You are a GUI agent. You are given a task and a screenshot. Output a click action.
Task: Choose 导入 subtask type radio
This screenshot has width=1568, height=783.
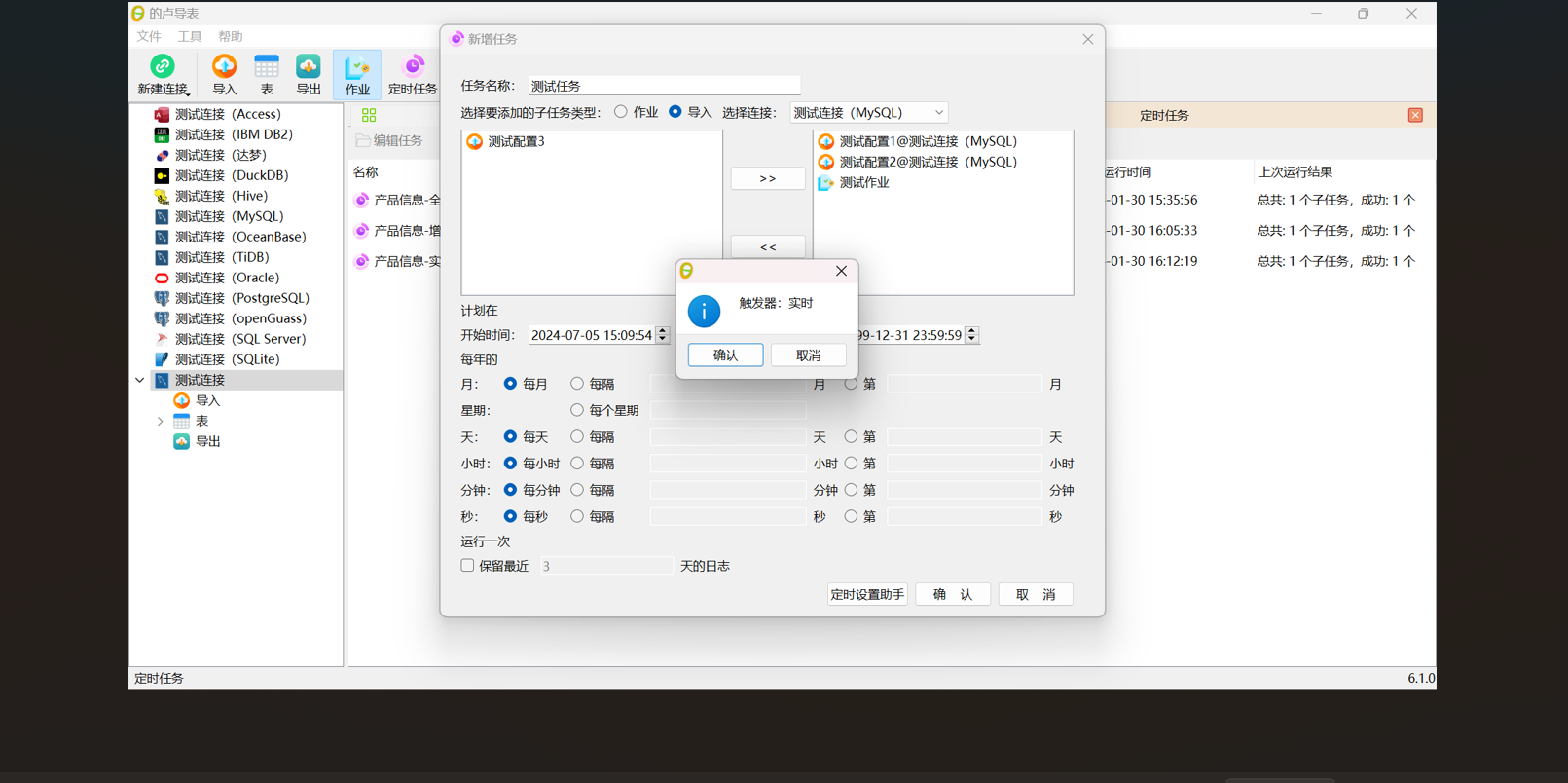(x=675, y=112)
